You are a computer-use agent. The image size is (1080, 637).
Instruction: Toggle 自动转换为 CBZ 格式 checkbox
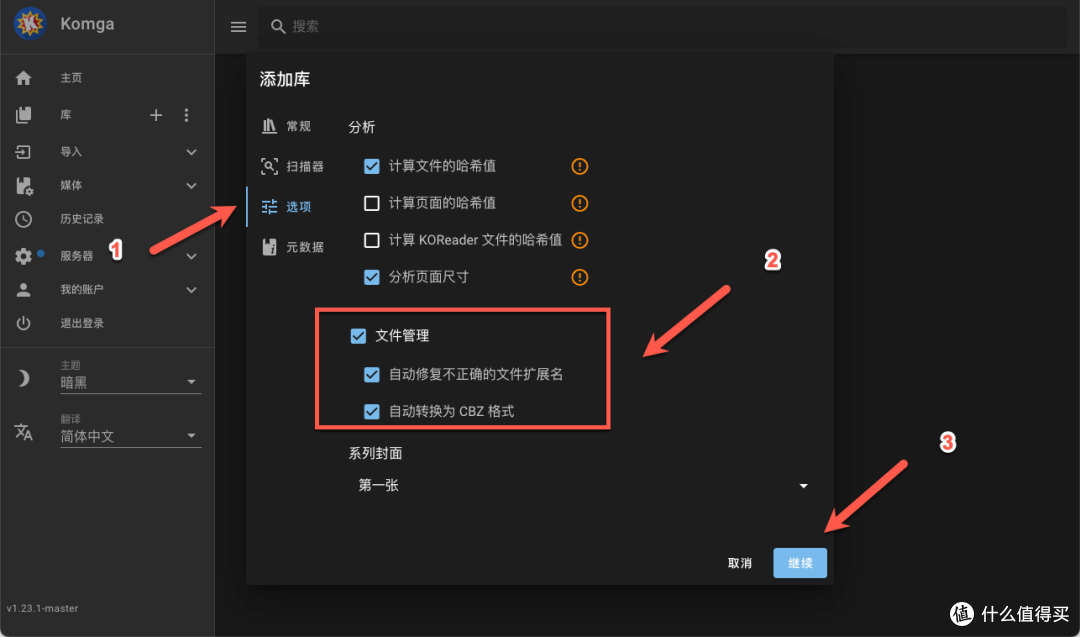click(x=372, y=412)
